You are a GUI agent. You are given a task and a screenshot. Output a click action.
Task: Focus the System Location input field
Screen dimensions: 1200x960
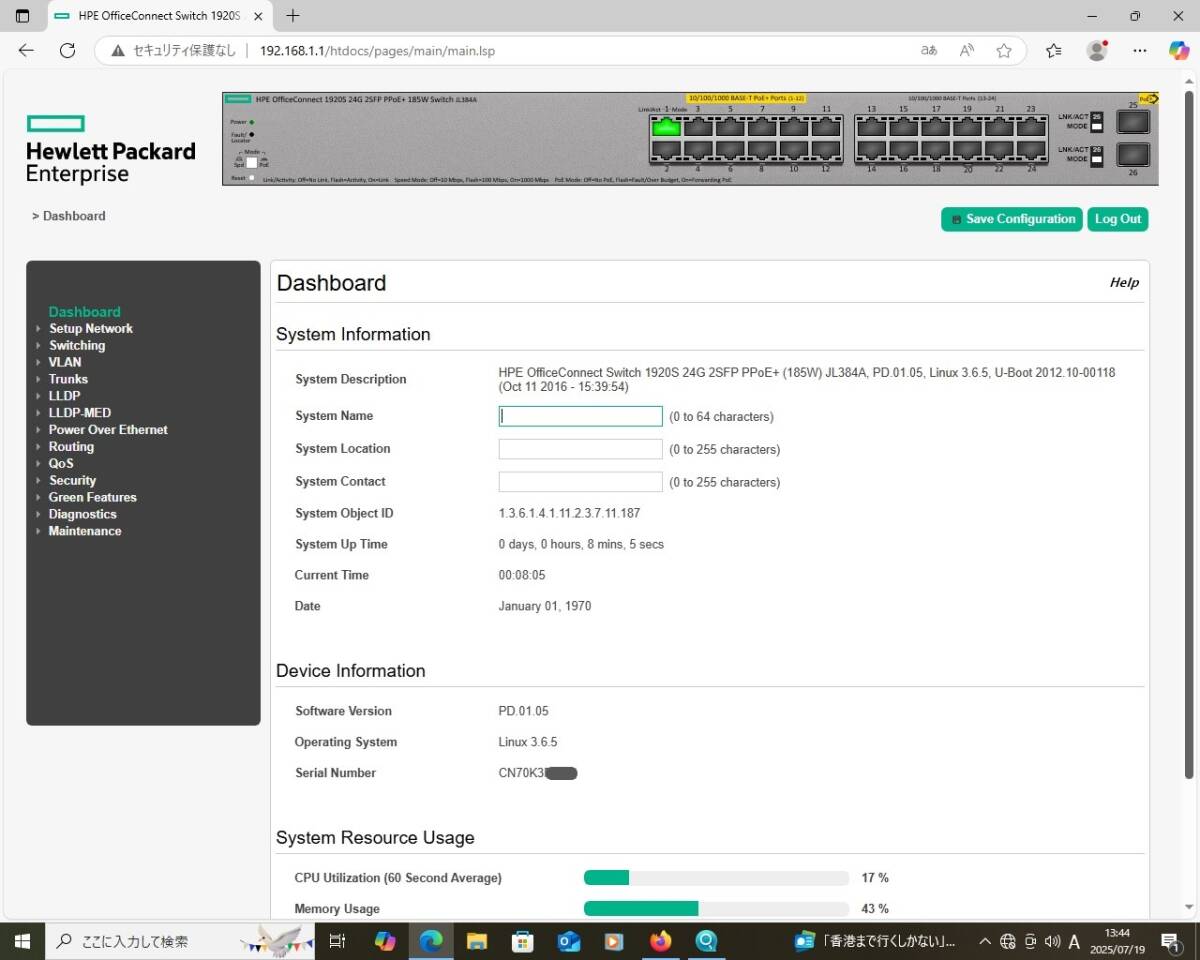tap(580, 449)
